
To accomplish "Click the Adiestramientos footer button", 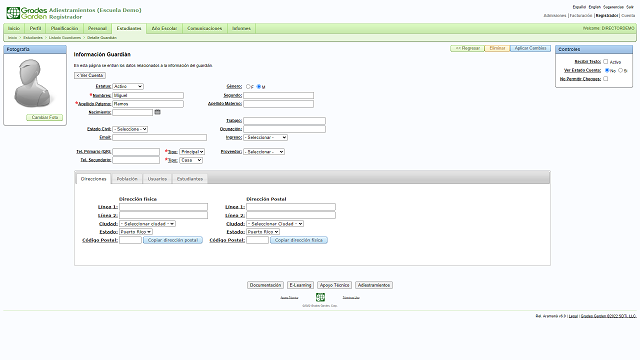I will point(374,285).
